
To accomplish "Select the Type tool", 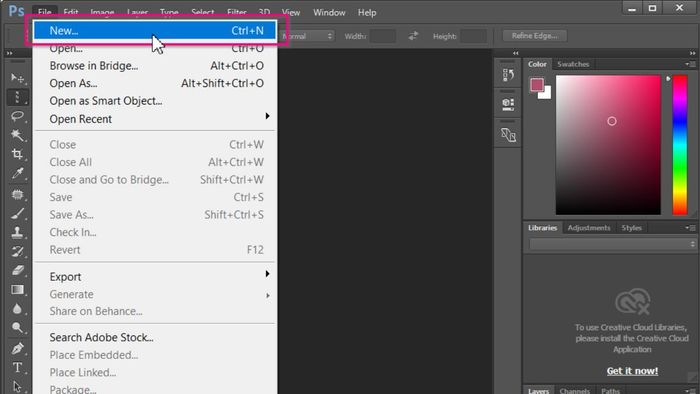I will coord(17,367).
